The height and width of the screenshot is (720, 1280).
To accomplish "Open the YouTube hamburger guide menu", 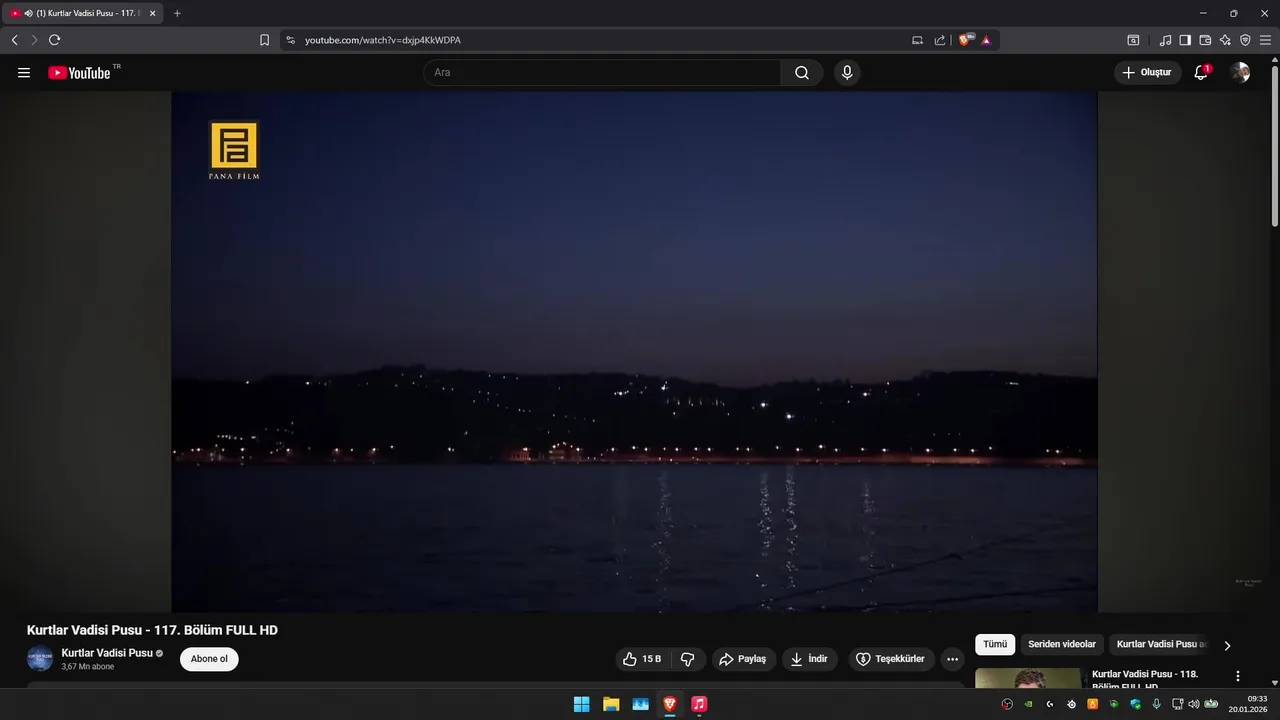I will point(24,73).
